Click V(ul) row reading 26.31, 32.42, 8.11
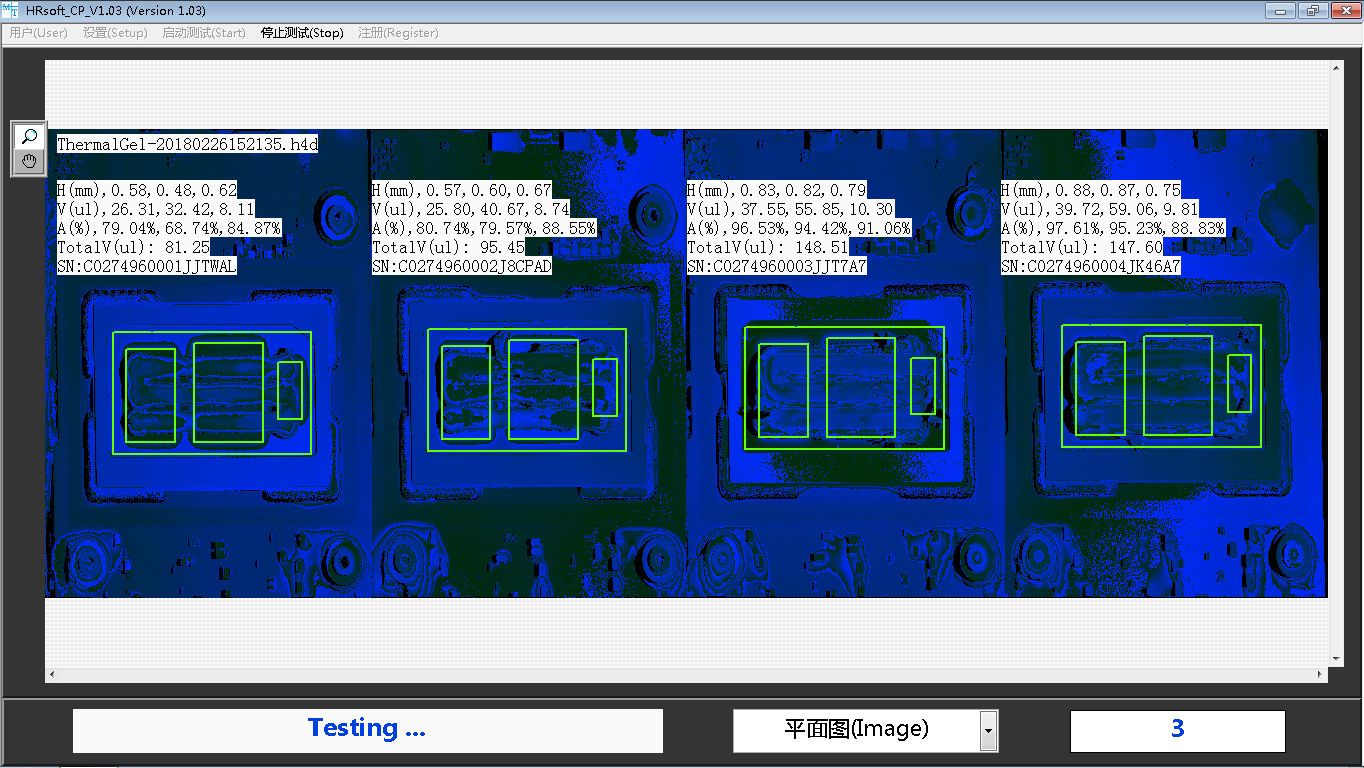Viewport: 1364px width, 768px height. click(156, 209)
